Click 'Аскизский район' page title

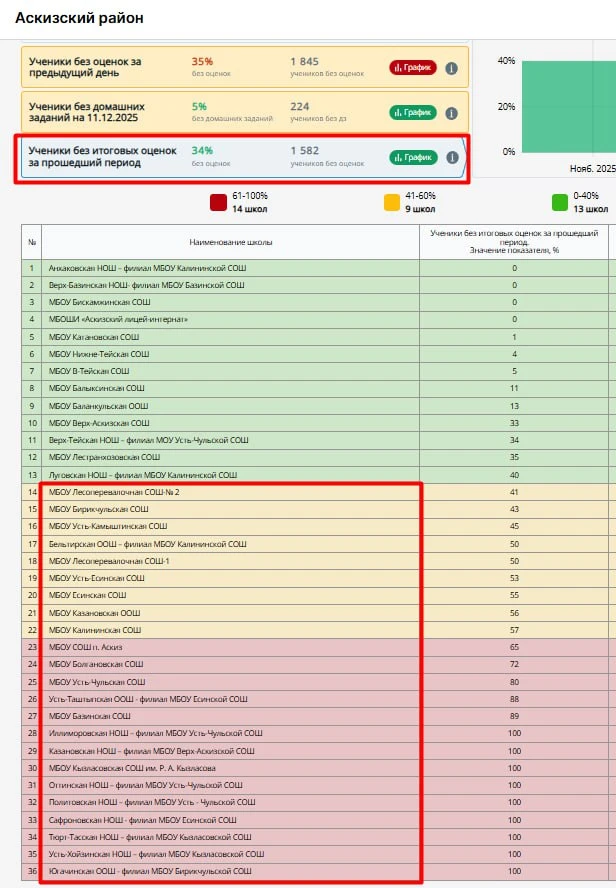coord(79,18)
